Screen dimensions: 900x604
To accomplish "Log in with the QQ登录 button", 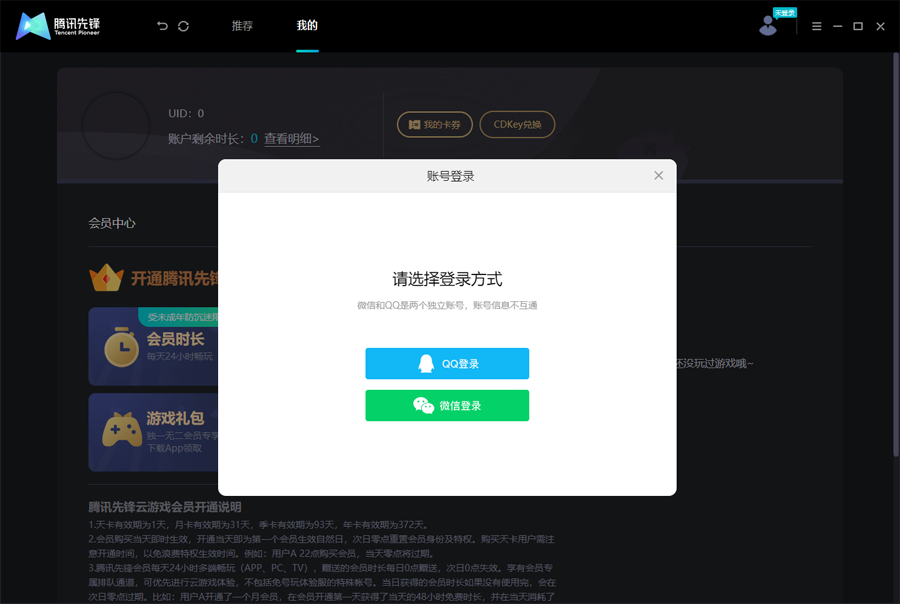I will 447,363.
